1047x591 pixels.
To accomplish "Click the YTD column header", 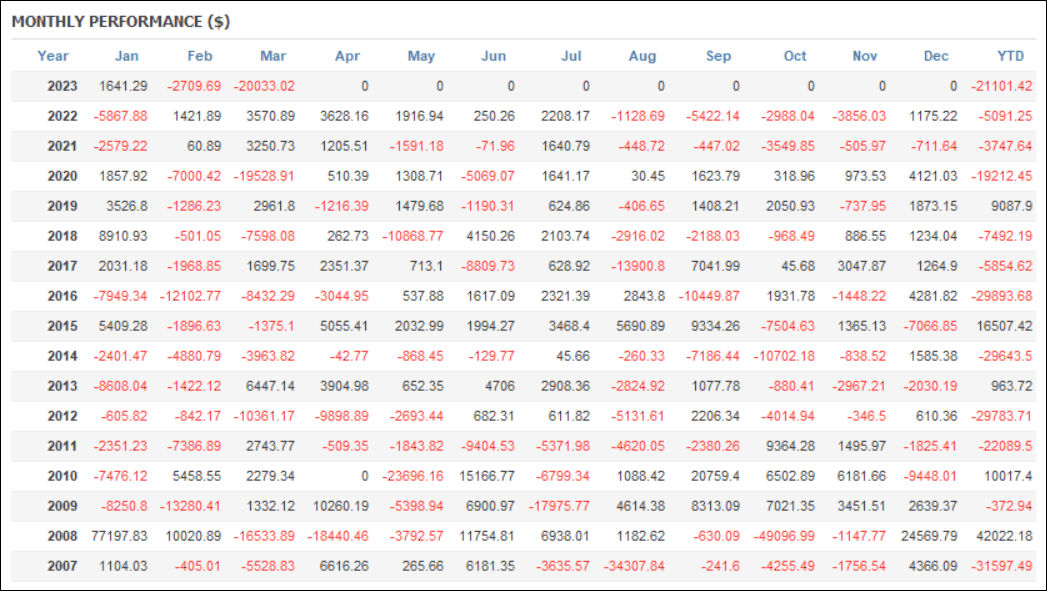I will pos(1010,56).
